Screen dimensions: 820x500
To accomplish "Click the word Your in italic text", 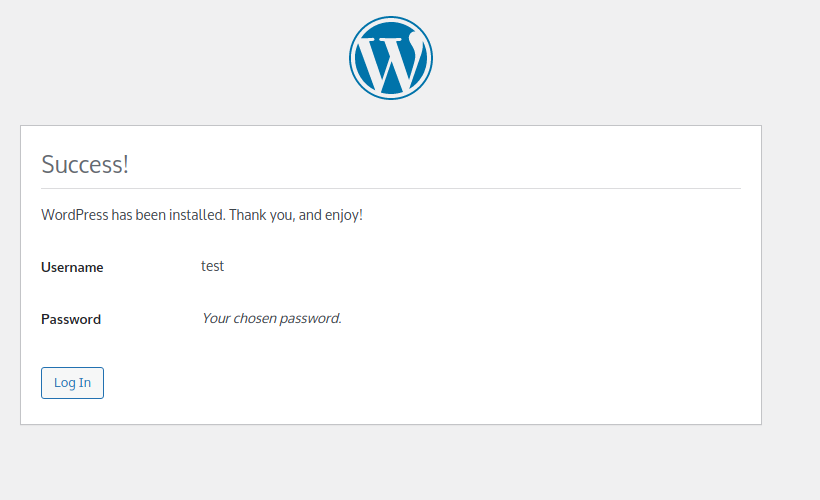I will (x=216, y=319).
